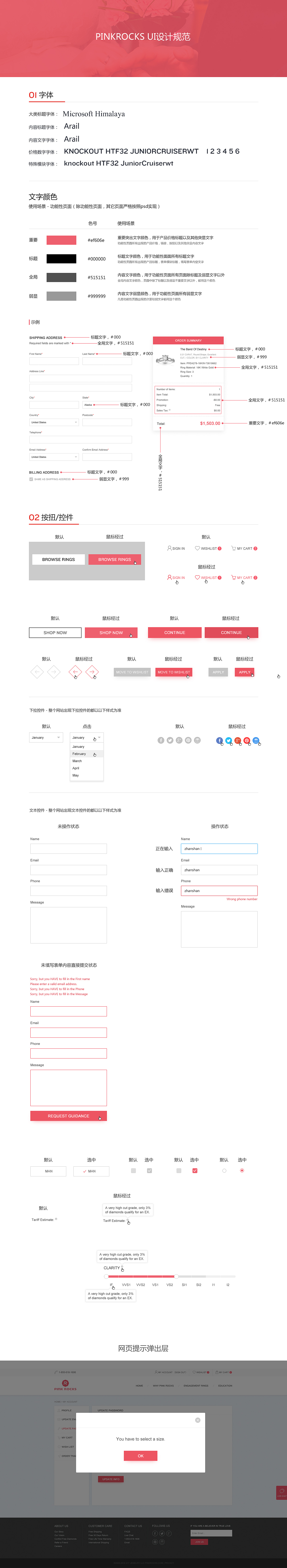Image resolution: width=287 pixels, height=1568 pixels.
Task: Click the white Browse Rings button
Action: point(58,560)
